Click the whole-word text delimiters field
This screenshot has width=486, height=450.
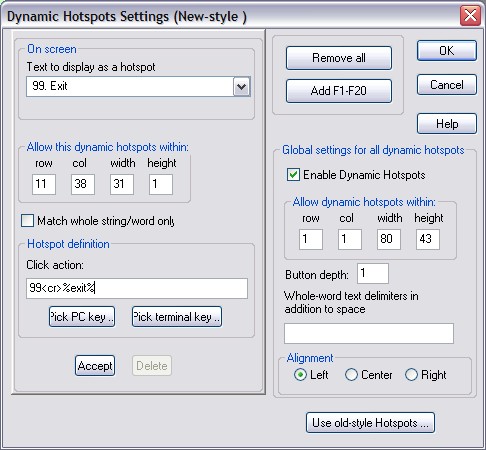click(369, 333)
